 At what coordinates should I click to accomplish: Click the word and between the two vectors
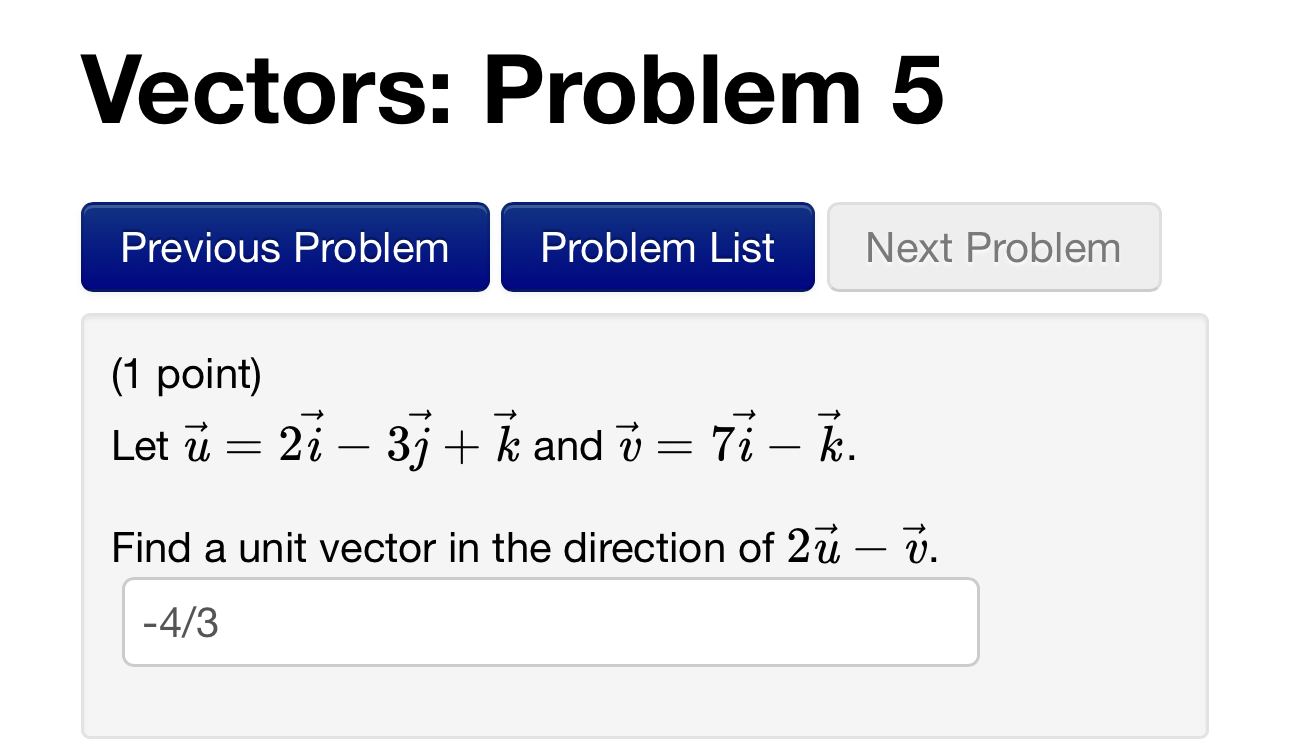coord(568,446)
